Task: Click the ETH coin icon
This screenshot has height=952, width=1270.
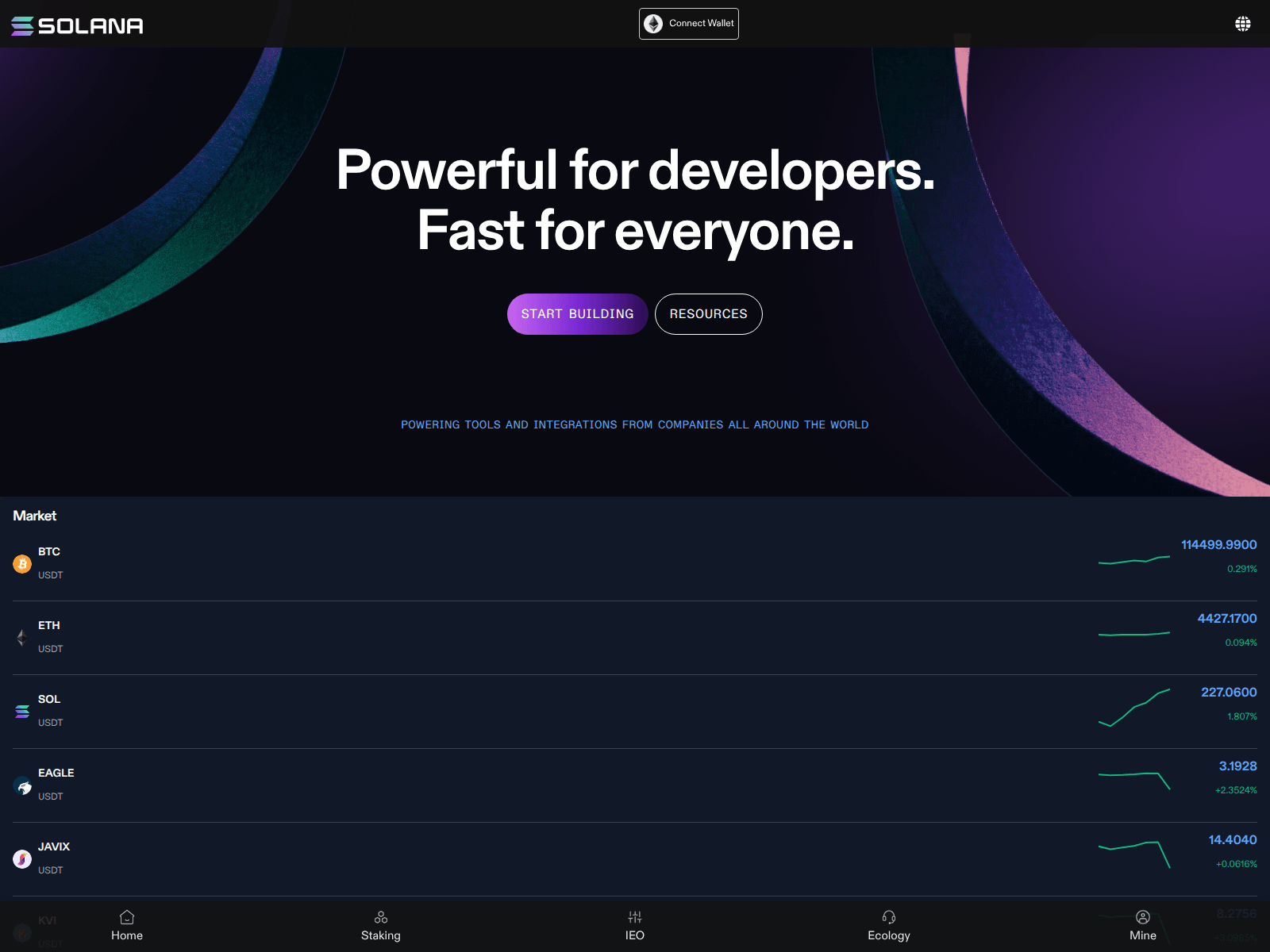Action: pyautogui.click(x=22, y=638)
